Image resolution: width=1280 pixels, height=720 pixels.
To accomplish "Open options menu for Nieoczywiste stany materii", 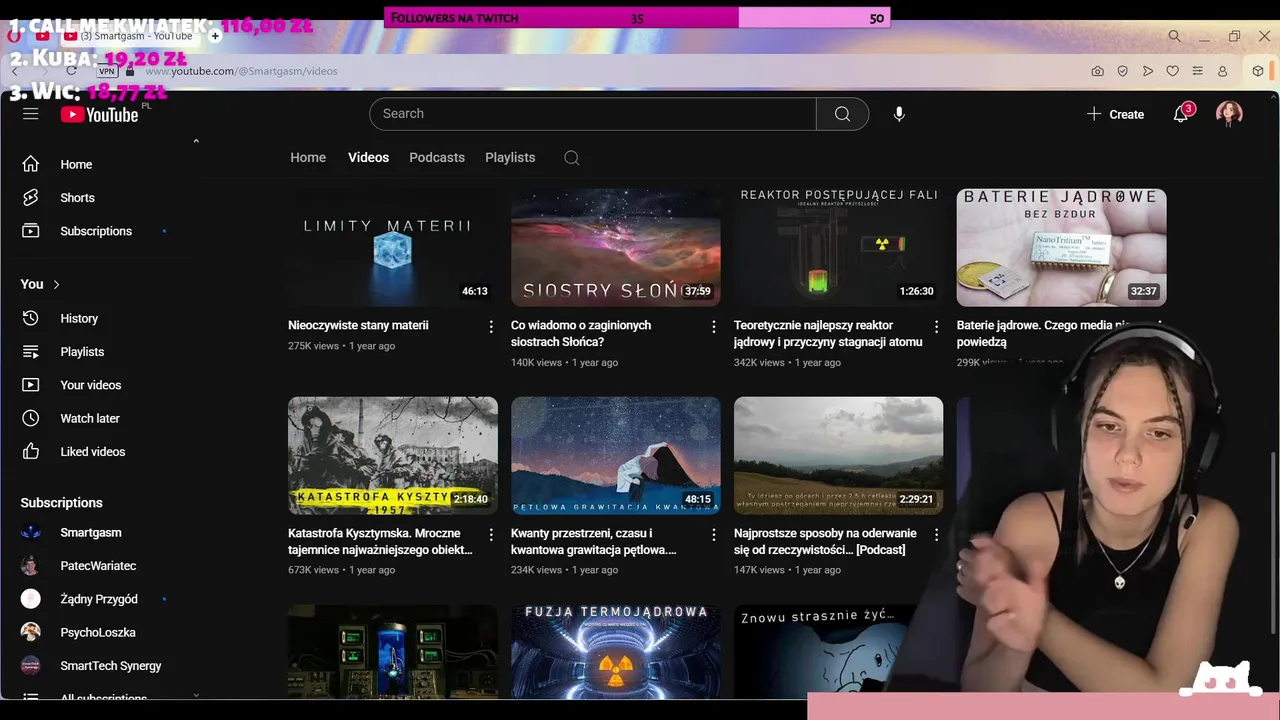I will (491, 326).
